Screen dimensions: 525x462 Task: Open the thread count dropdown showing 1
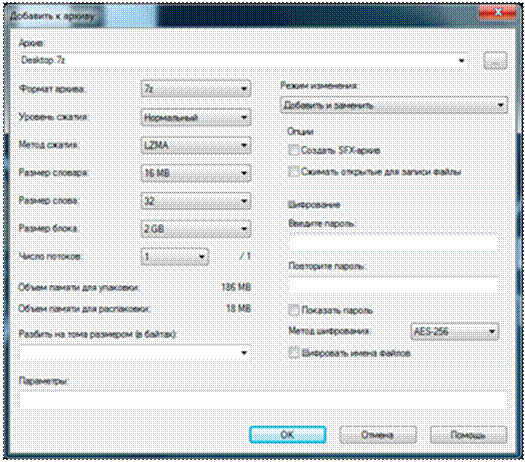point(175,256)
